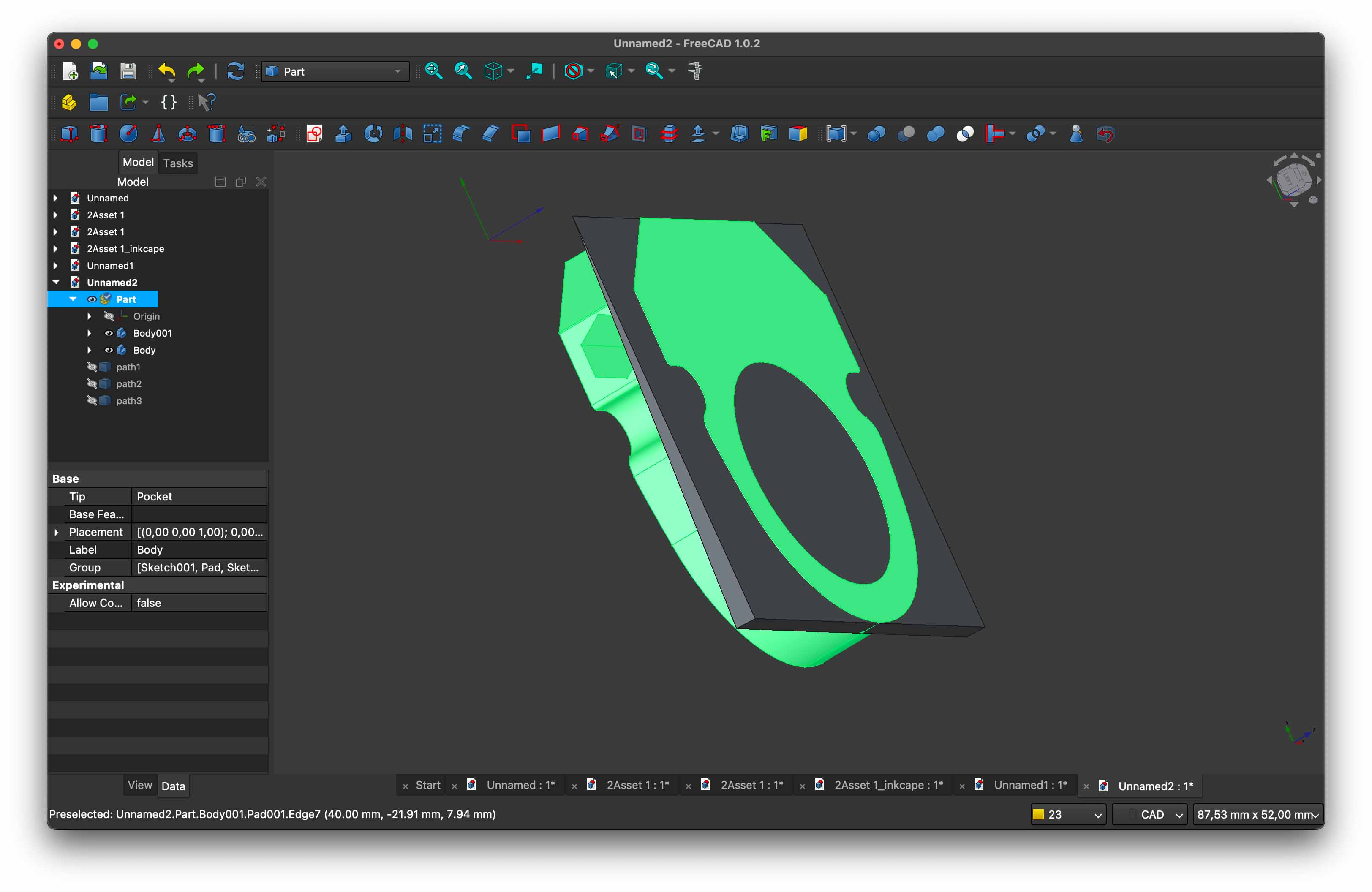The width and height of the screenshot is (1372, 892).
Task: Expand the Body tree item
Action: (x=90, y=351)
